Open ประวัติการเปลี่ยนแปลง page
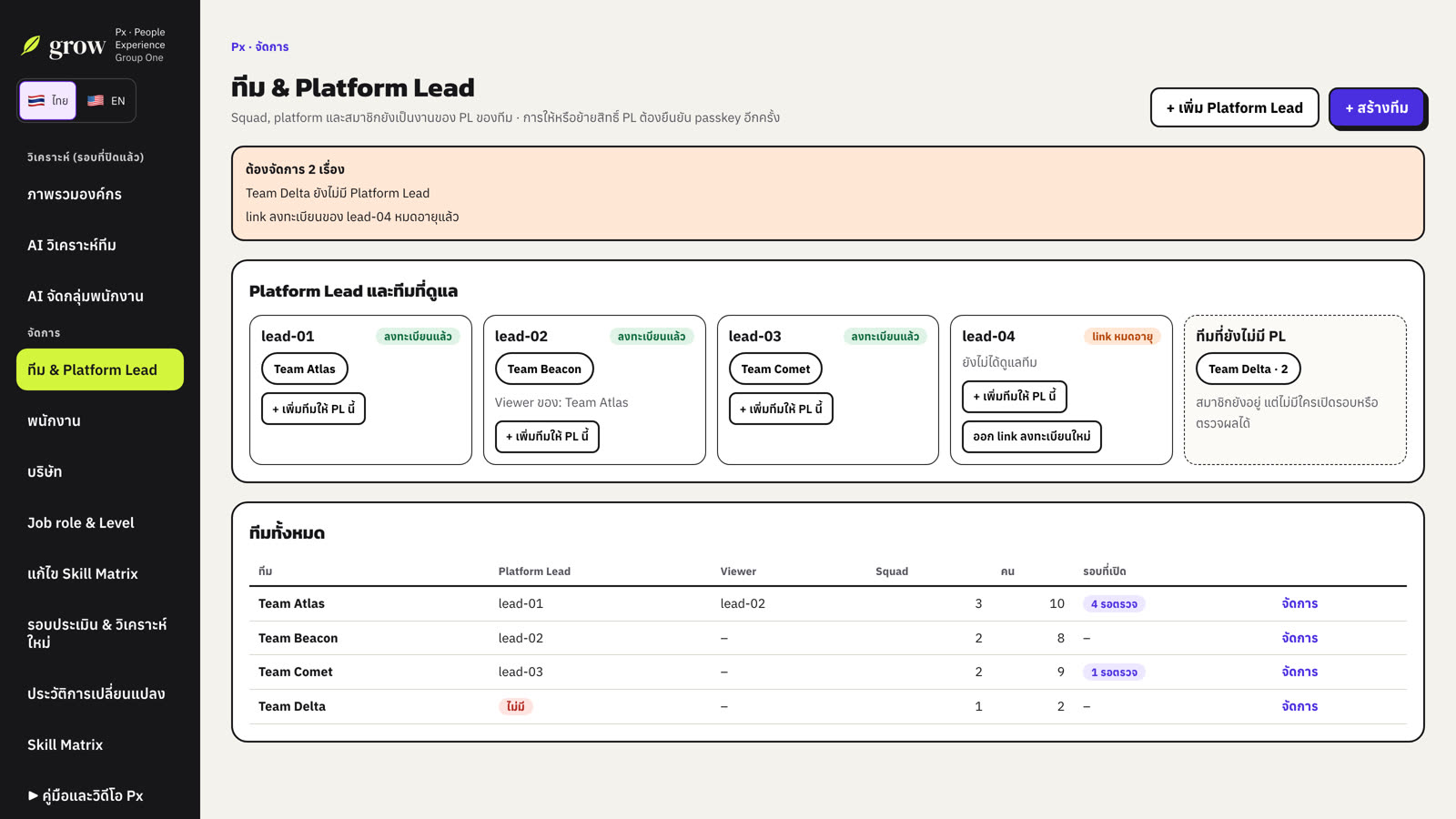1456x819 pixels. point(100,693)
